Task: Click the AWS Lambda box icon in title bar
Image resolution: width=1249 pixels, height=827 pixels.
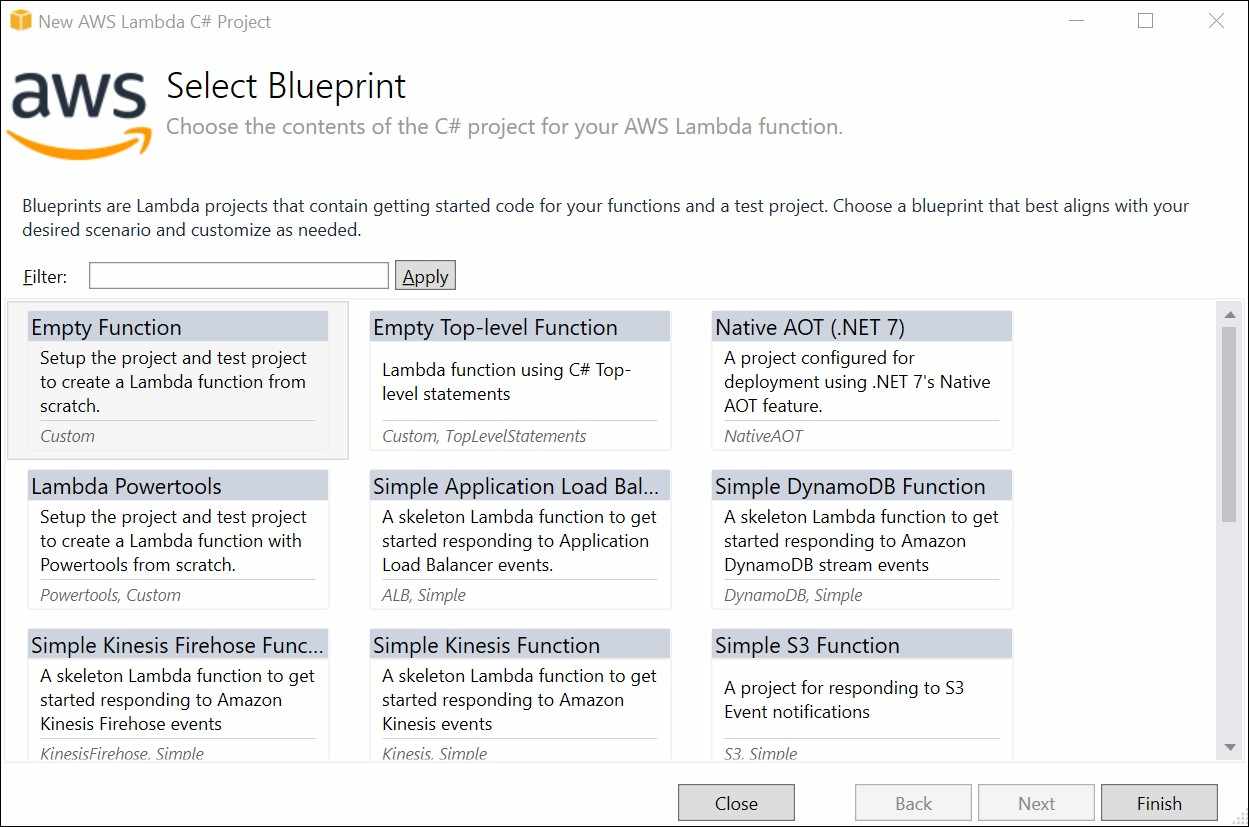Action: 21,21
